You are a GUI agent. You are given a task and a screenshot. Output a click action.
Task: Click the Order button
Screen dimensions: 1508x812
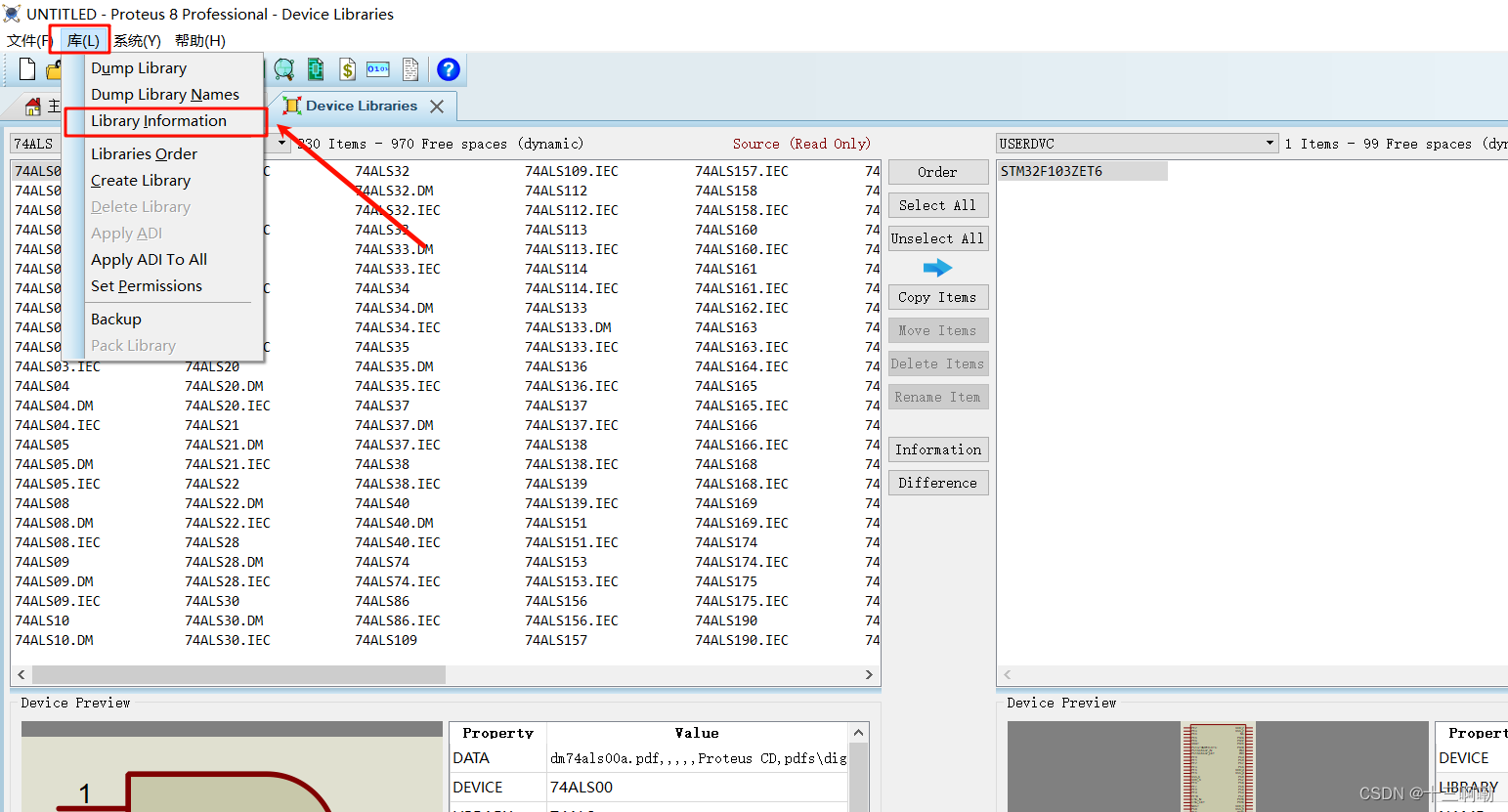tap(937, 172)
